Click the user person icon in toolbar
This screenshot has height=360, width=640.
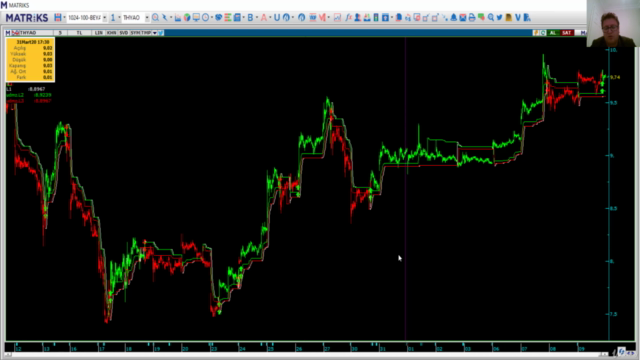click(x=358, y=18)
